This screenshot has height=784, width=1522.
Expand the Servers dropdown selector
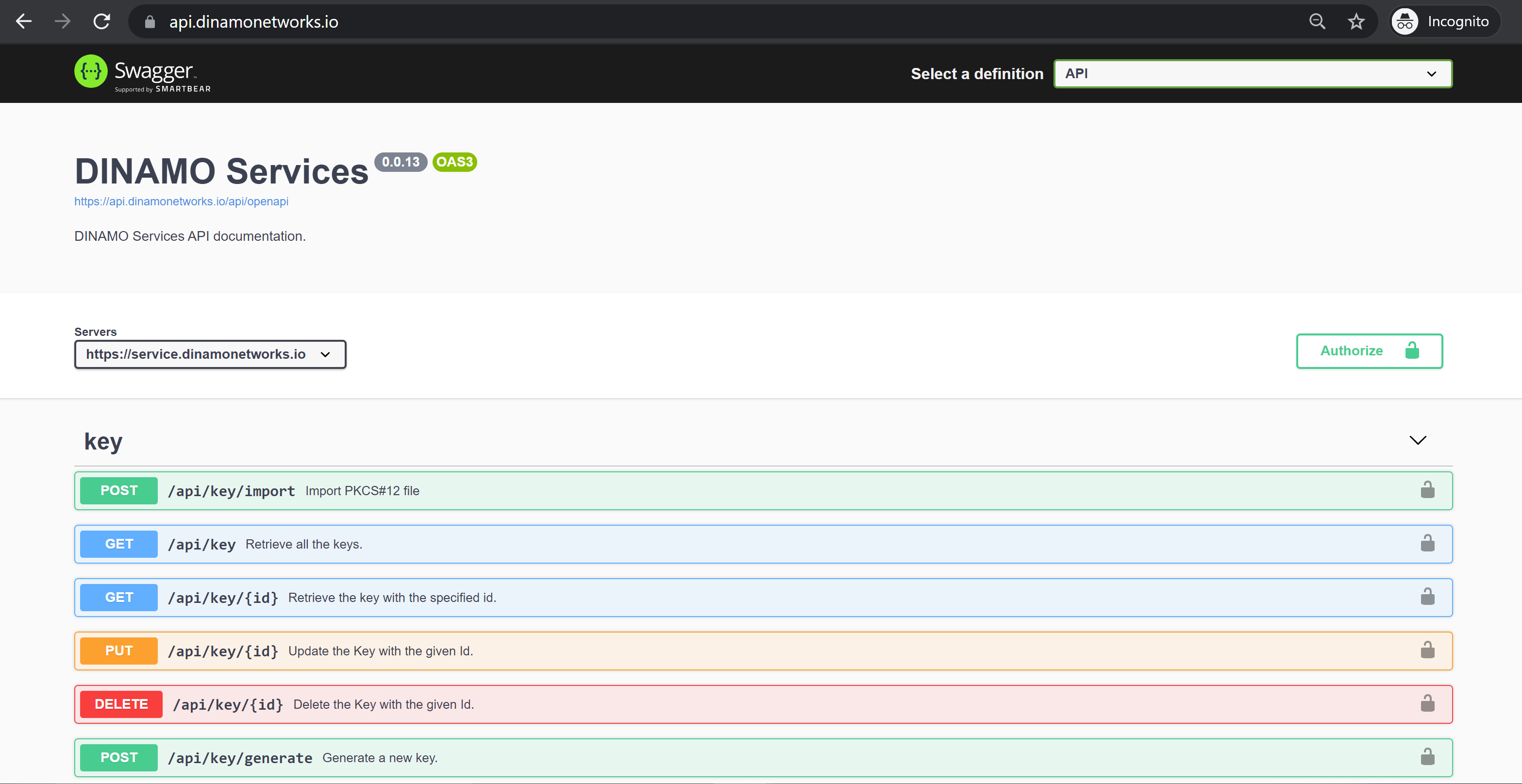(210, 354)
